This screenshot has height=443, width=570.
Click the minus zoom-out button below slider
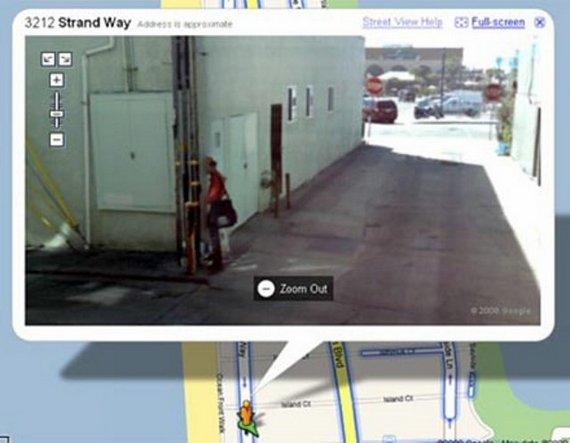tap(57, 140)
